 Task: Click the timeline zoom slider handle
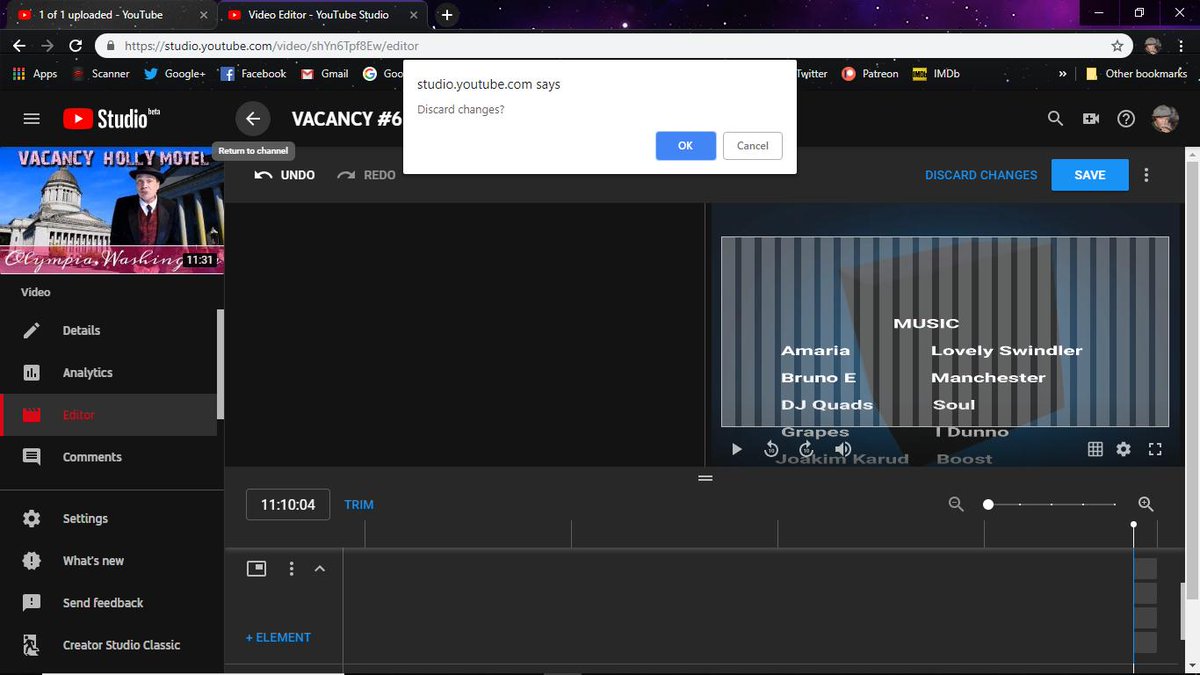pos(988,505)
